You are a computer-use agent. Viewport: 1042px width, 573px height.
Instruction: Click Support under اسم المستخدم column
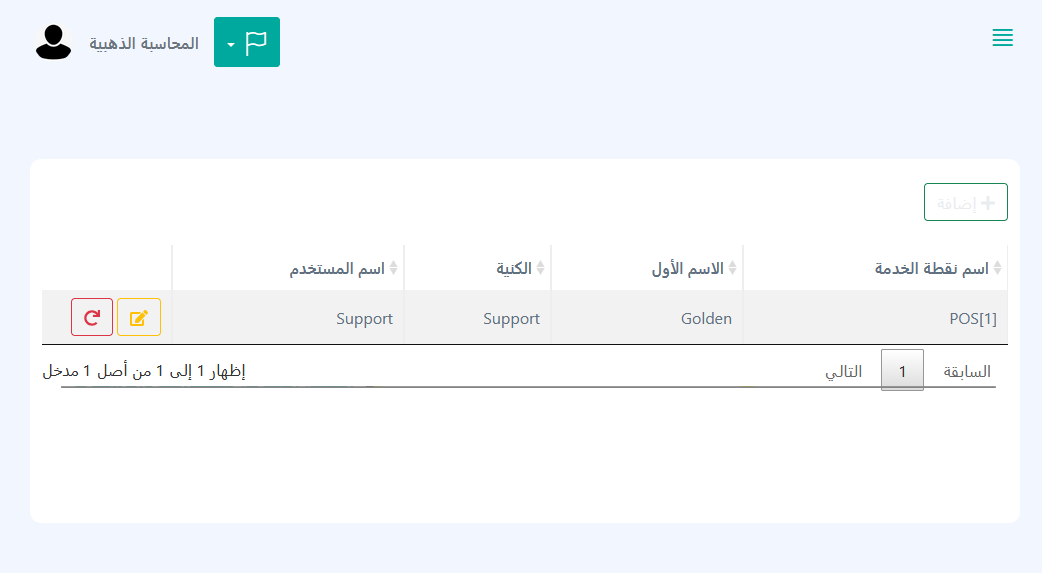click(x=364, y=319)
